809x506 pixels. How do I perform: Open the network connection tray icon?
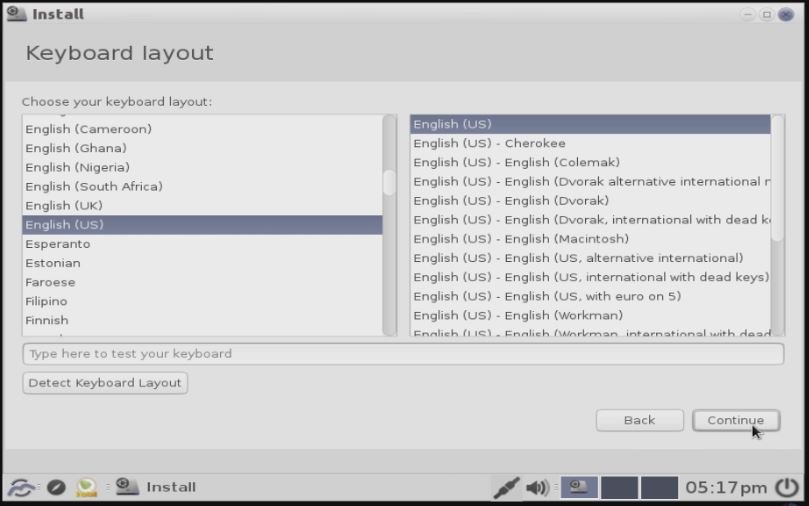pos(506,487)
